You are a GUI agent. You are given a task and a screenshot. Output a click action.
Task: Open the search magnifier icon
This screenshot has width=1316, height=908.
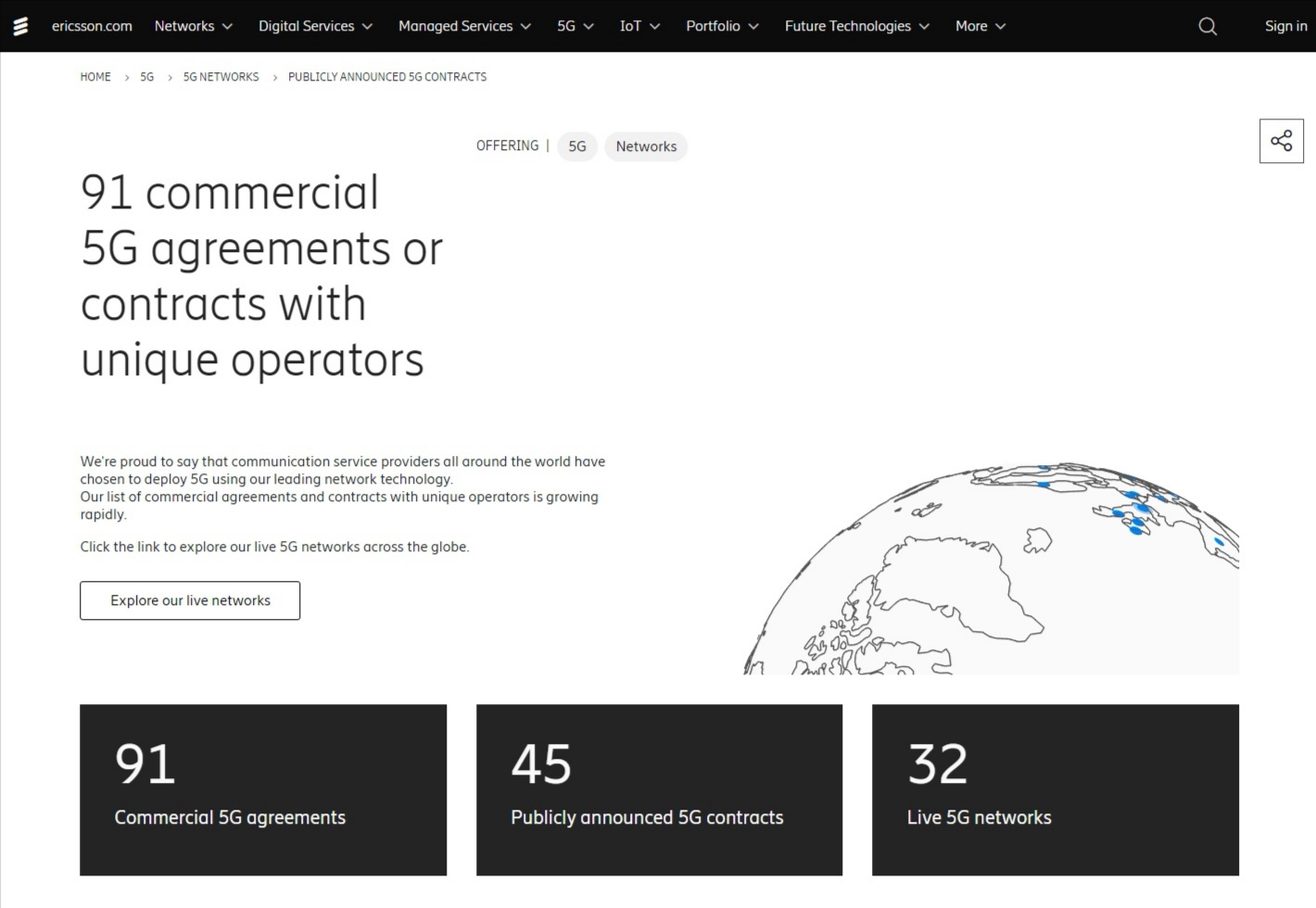coord(1207,26)
